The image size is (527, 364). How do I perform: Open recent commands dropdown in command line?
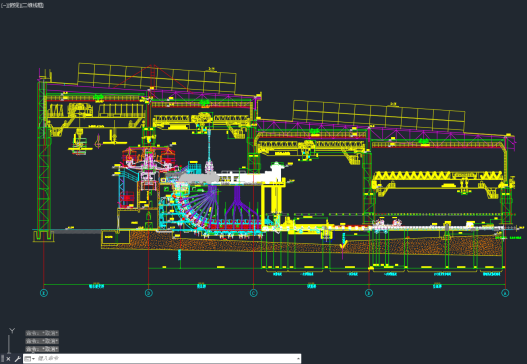tap(30, 359)
